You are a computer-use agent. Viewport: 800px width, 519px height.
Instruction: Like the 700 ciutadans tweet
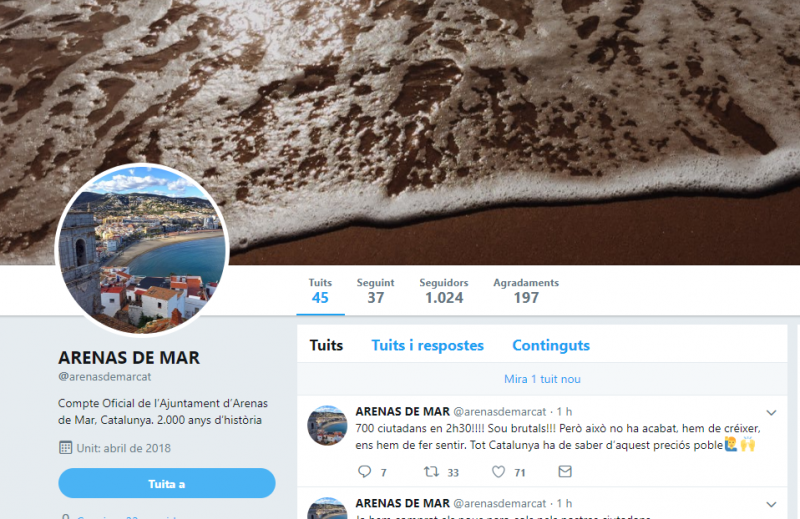(x=498, y=472)
